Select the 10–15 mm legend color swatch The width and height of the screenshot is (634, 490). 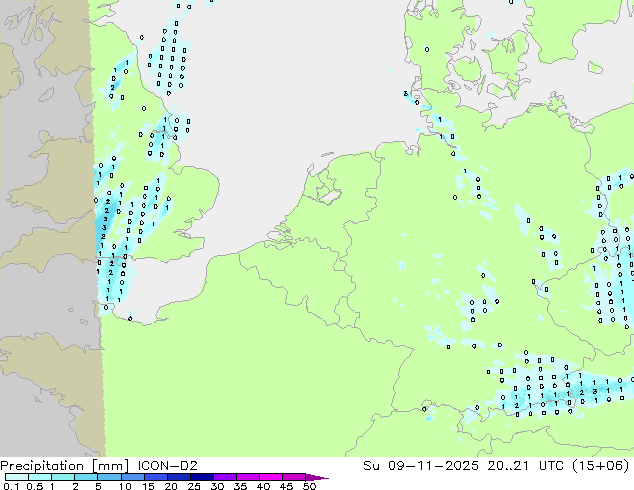pos(133,477)
